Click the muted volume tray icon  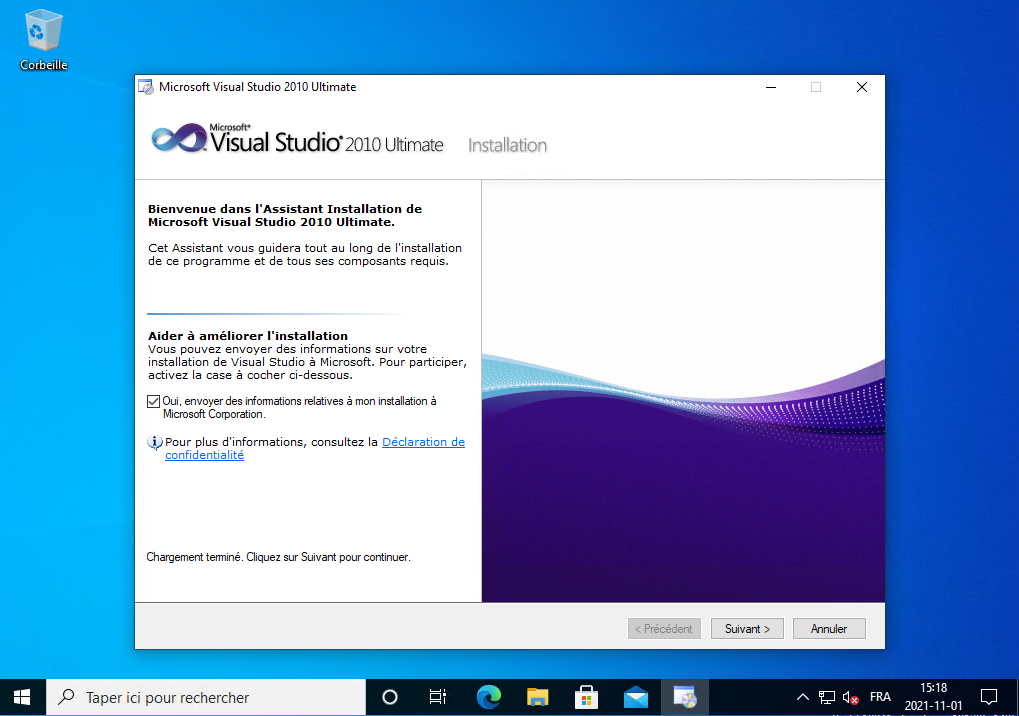[x=851, y=697]
